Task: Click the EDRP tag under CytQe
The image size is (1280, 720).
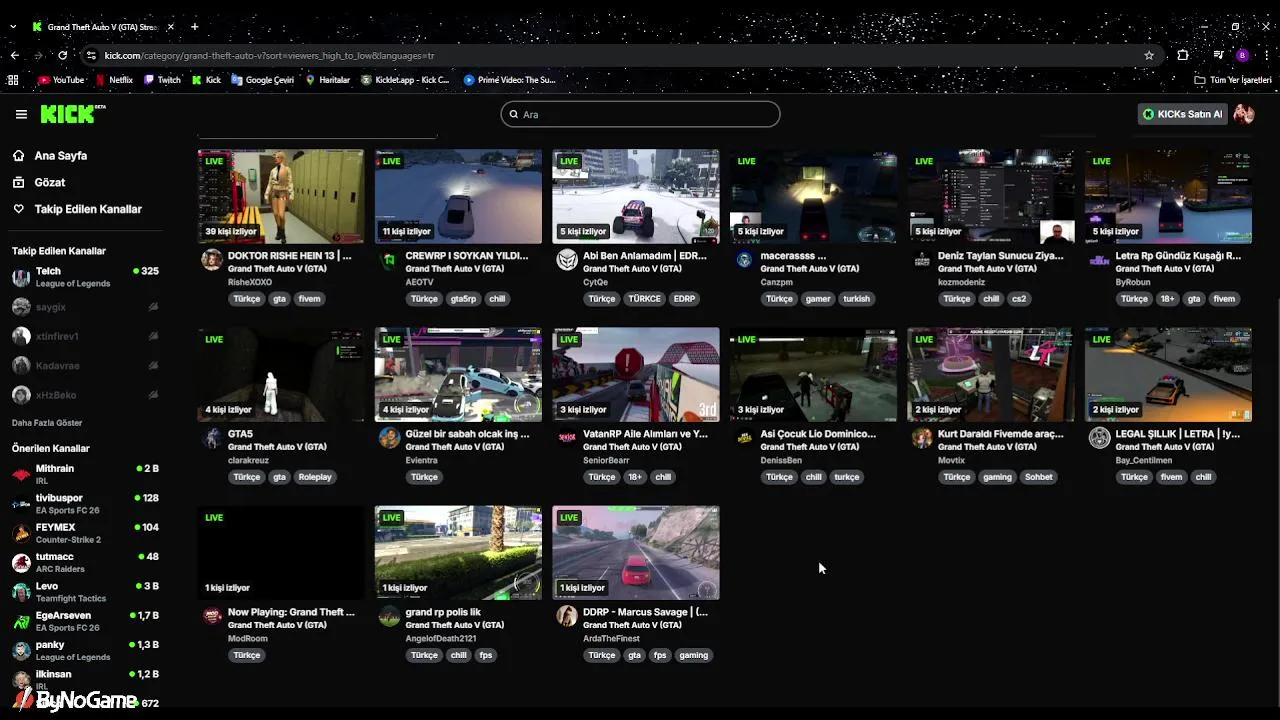Action: pyautogui.click(x=684, y=299)
